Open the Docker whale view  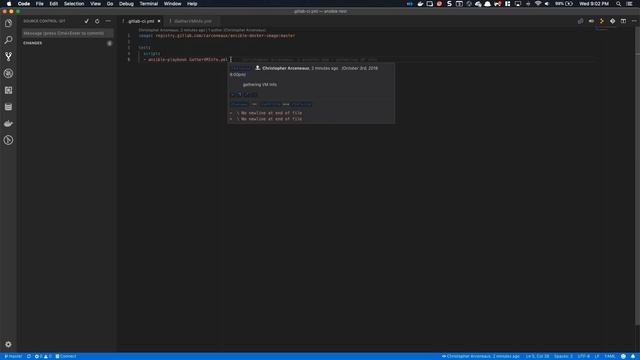(8, 124)
